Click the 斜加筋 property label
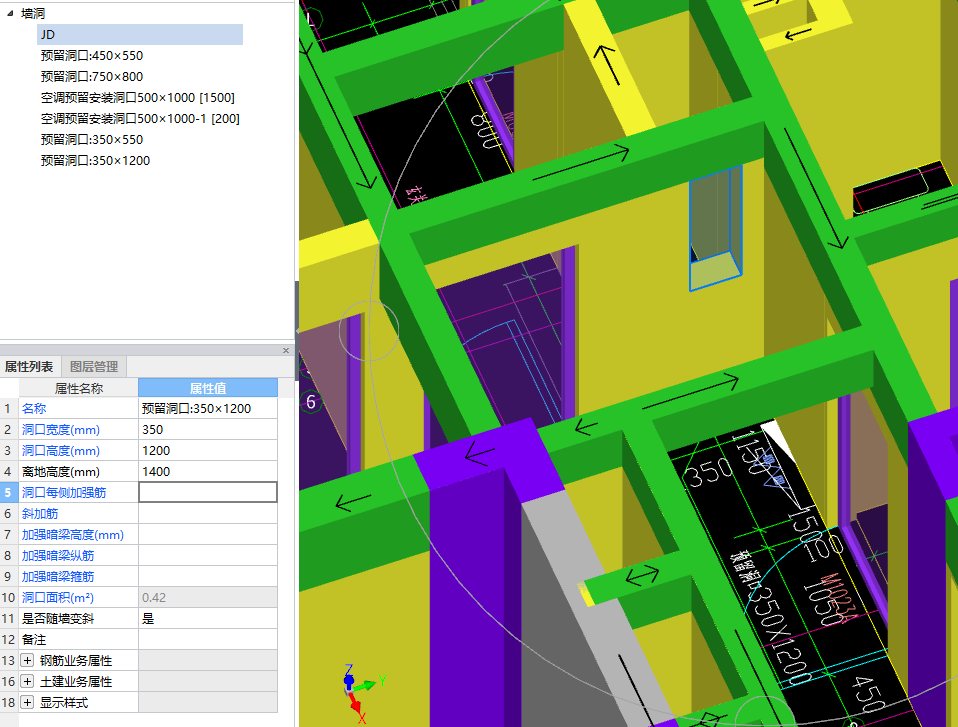This screenshot has width=958, height=727. click(x=40, y=514)
